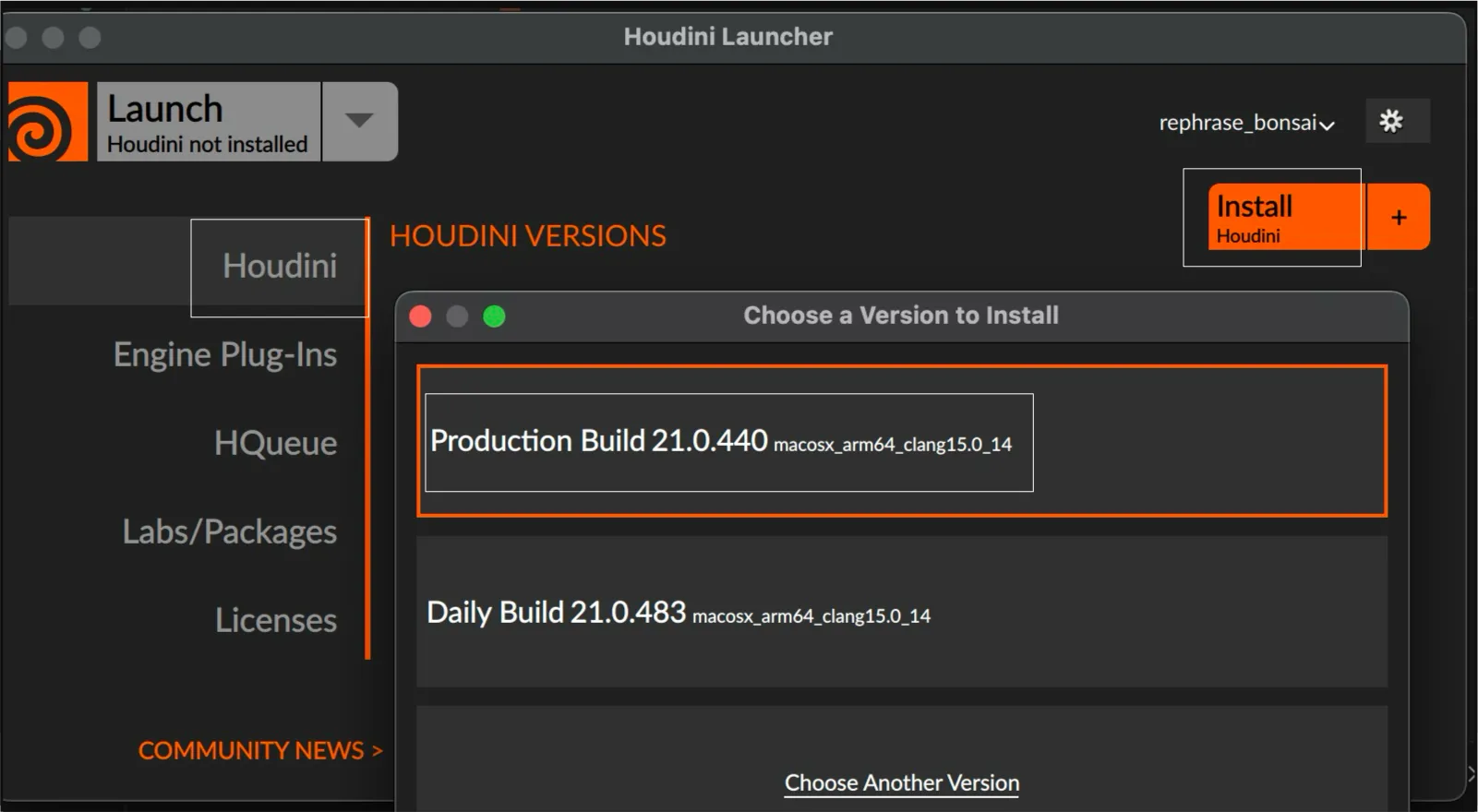Open the rephrase_bonsai account dropdown
Image resolution: width=1478 pixels, height=812 pixels.
tap(1327, 124)
